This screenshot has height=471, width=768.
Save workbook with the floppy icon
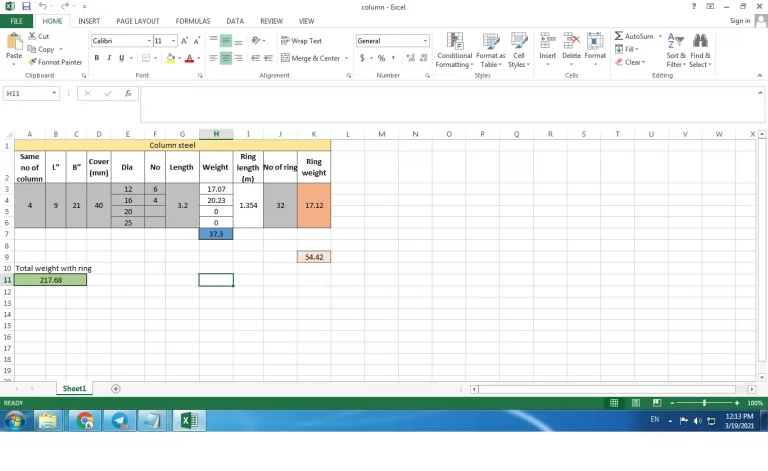[26, 6]
